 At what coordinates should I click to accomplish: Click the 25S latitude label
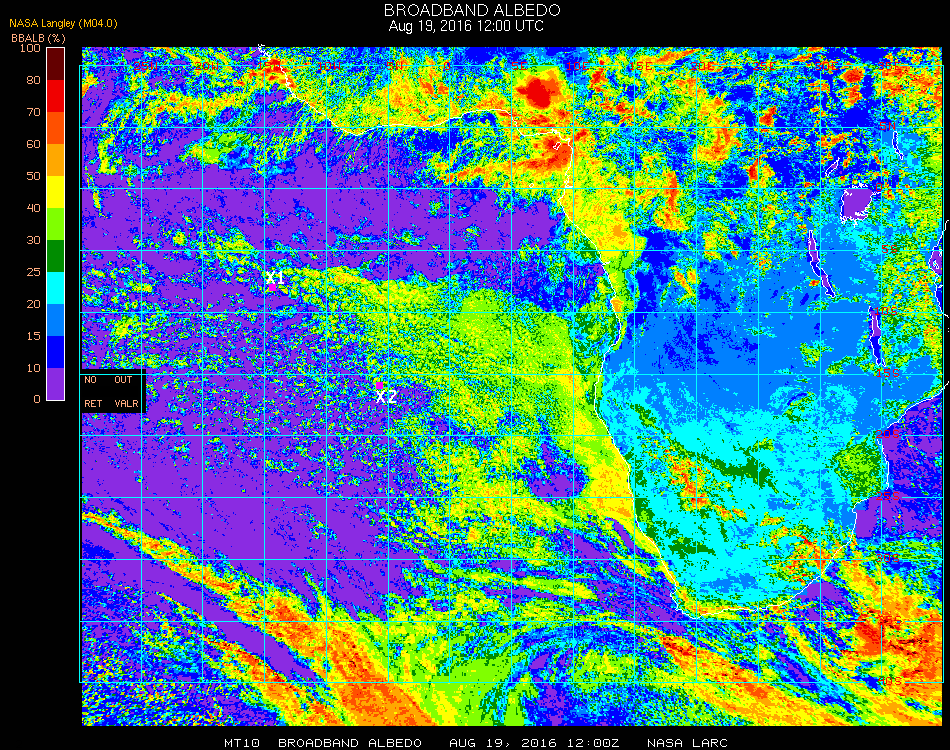click(888, 496)
